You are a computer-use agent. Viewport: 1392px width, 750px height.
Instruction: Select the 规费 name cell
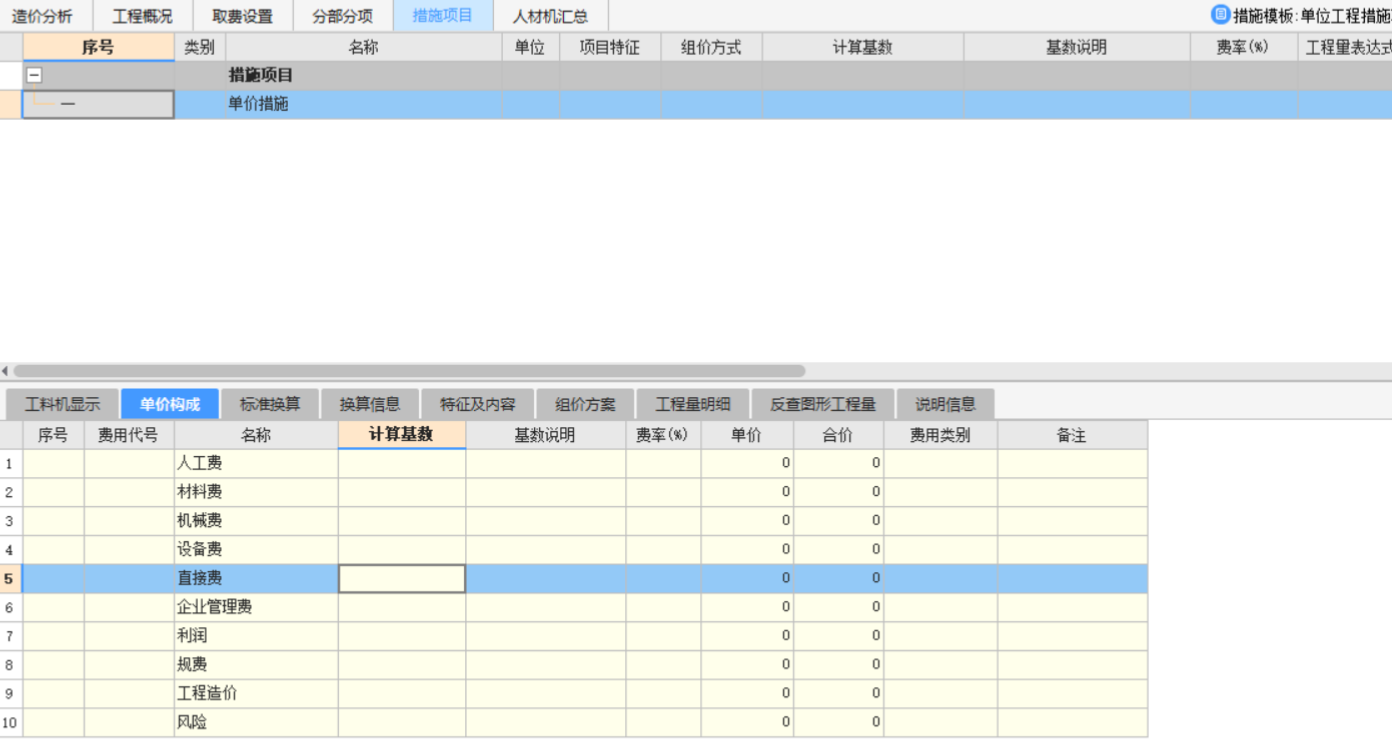click(256, 664)
